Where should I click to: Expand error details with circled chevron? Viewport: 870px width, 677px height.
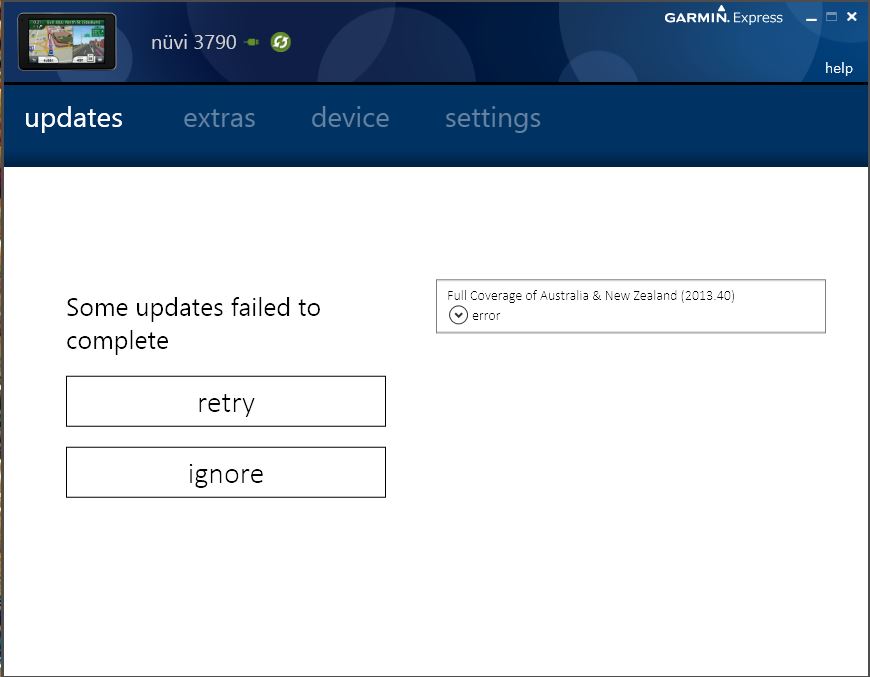pyautogui.click(x=458, y=315)
